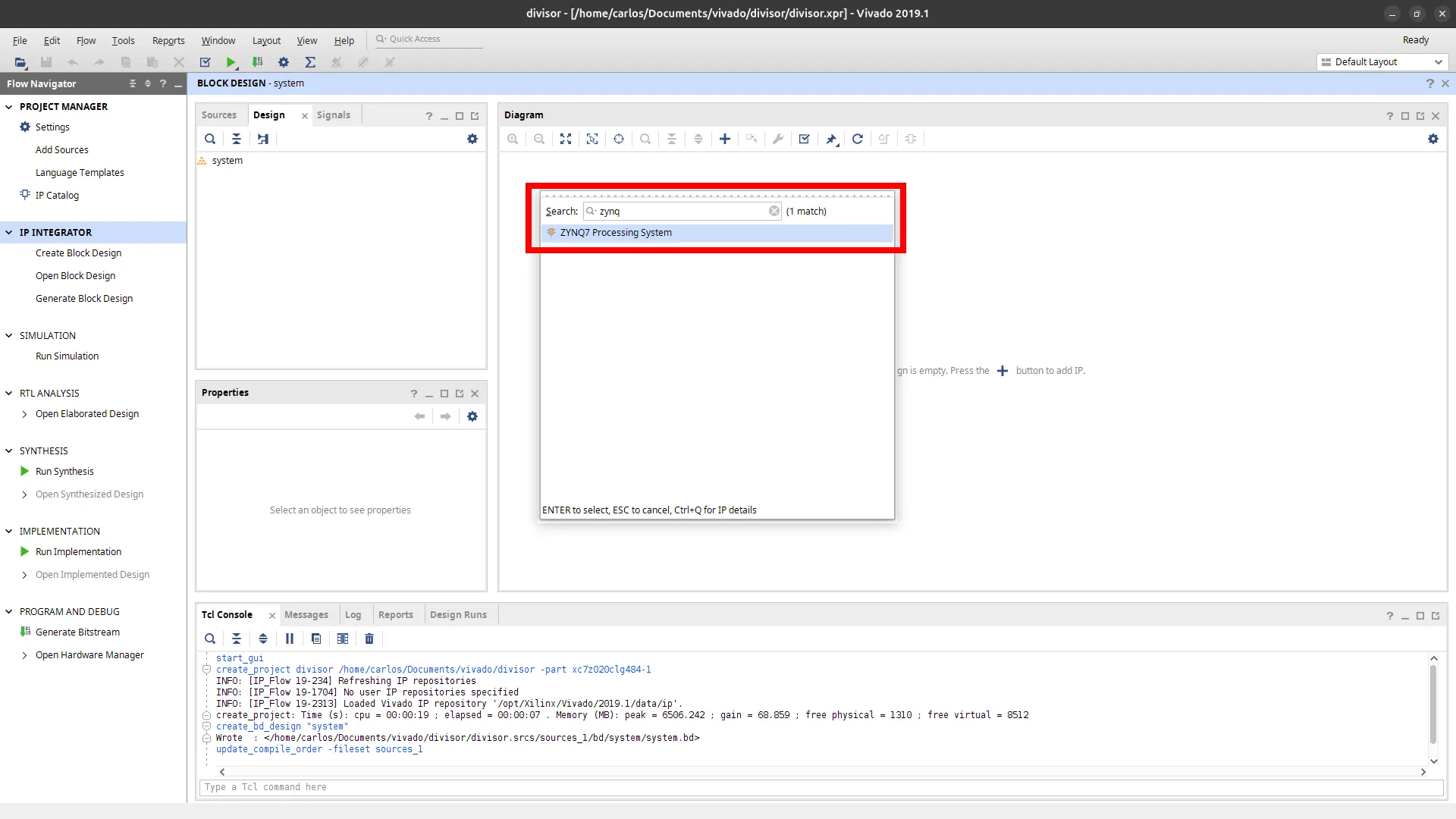The height and width of the screenshot is (819, 1456).
Task: Click Run Implementation
Action: [x=78, y=552]
